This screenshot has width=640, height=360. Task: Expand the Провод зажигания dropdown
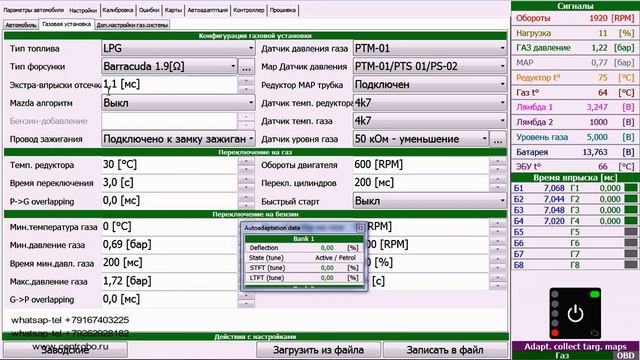178,139
